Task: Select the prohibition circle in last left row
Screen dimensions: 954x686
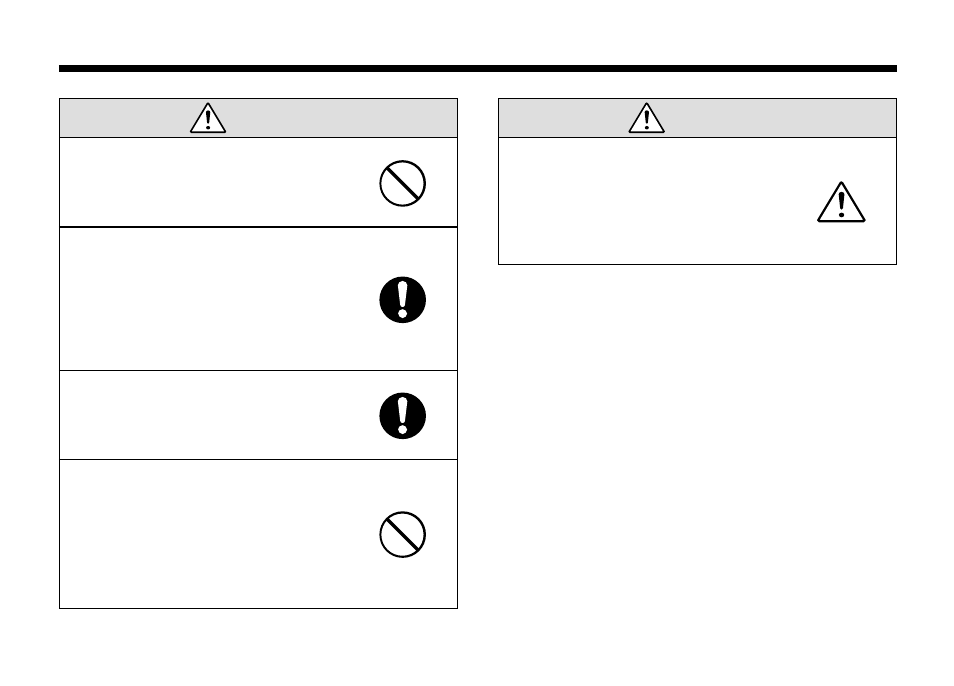Action: [402, 535]
